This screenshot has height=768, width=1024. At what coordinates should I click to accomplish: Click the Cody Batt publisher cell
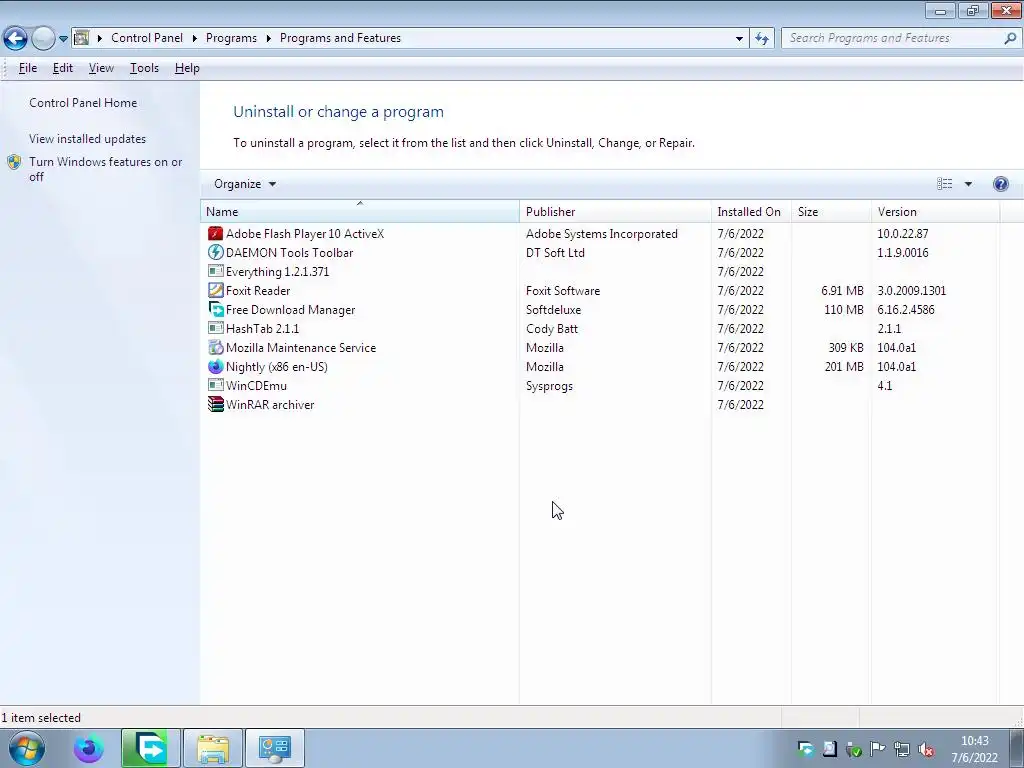point(552,328)
